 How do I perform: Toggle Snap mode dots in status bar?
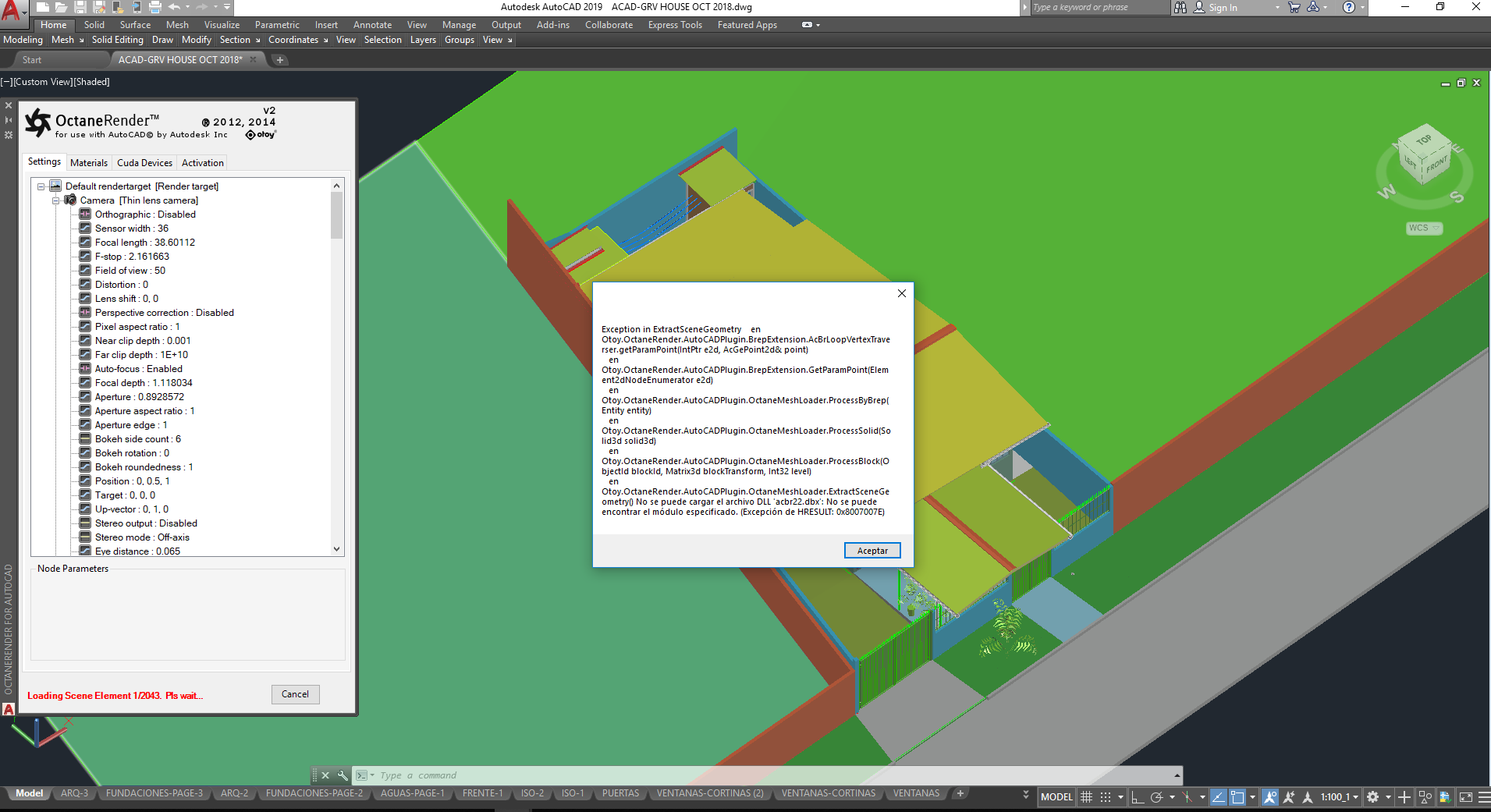pos(1106,797)
